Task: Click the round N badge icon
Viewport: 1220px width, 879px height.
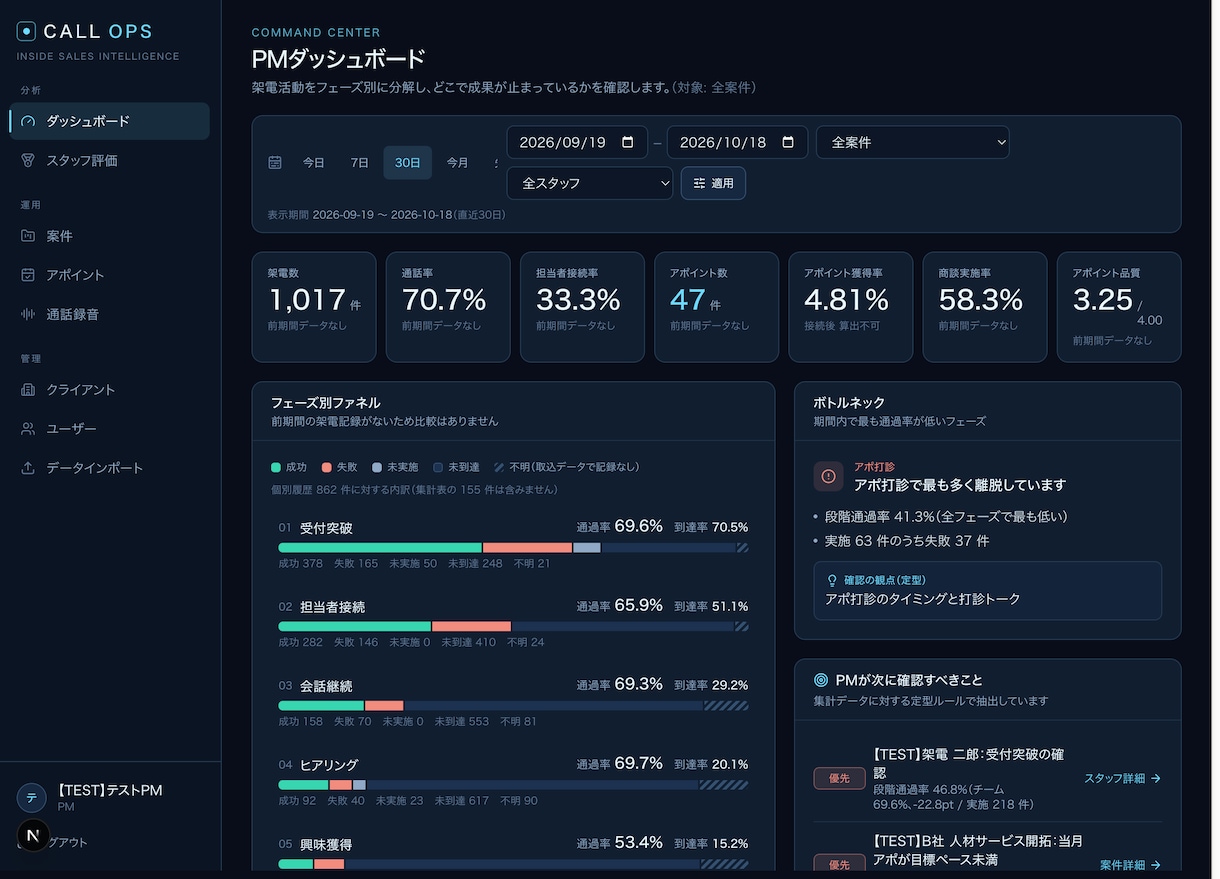Action: (x=33, y=835)
